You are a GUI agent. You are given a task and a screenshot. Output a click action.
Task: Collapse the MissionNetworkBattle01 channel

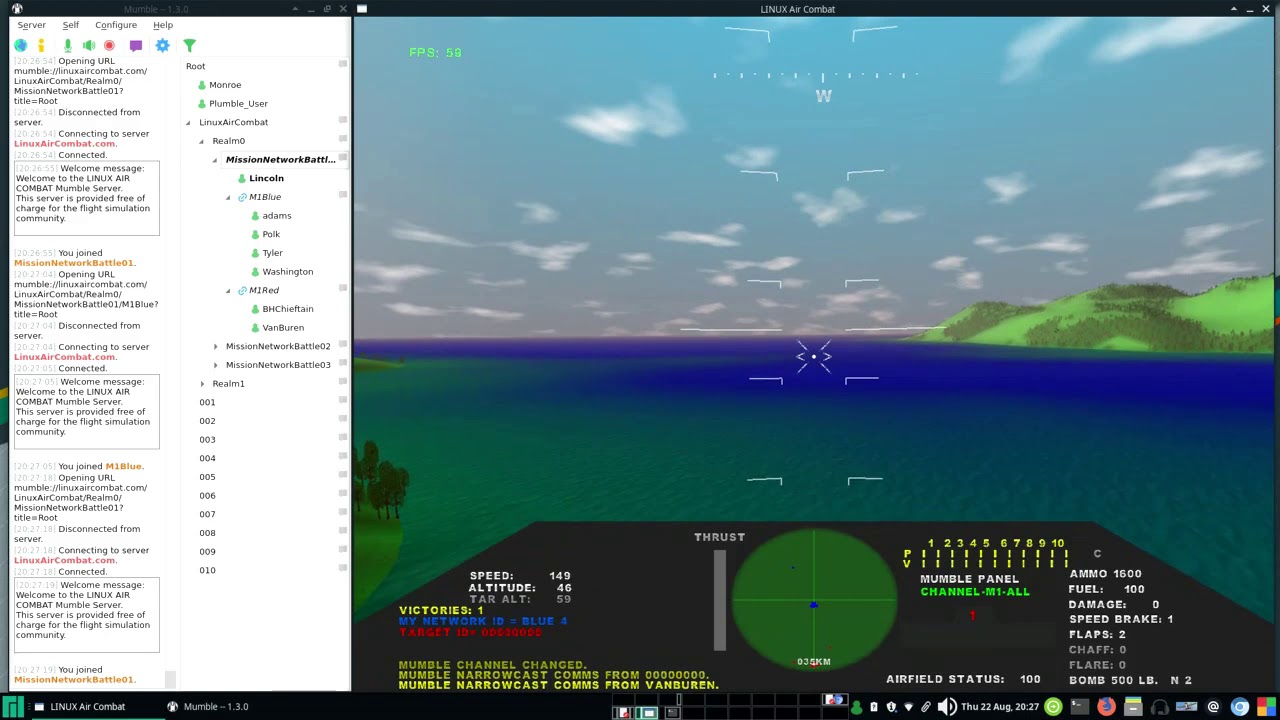(x=215, y=160)
